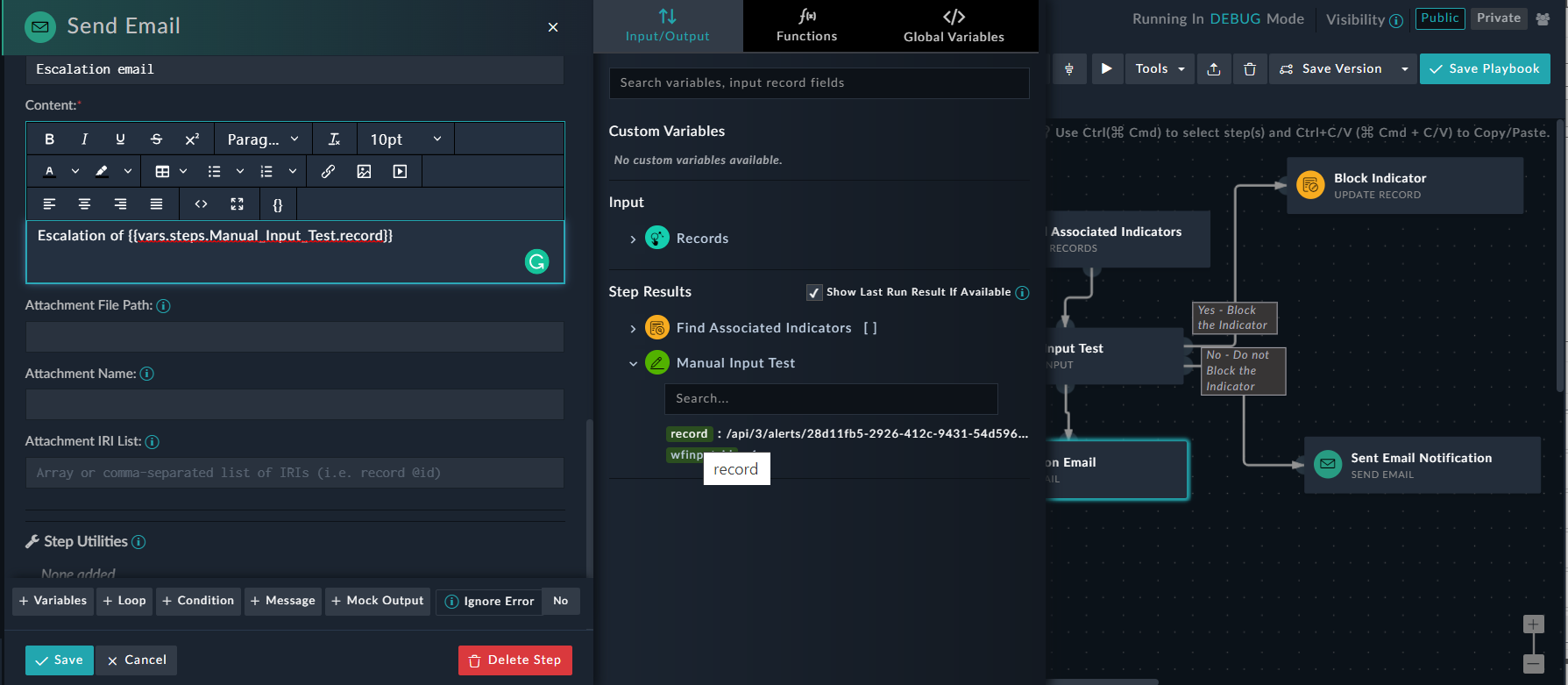
Task: Align content text left
Action: tap(49, 204)
